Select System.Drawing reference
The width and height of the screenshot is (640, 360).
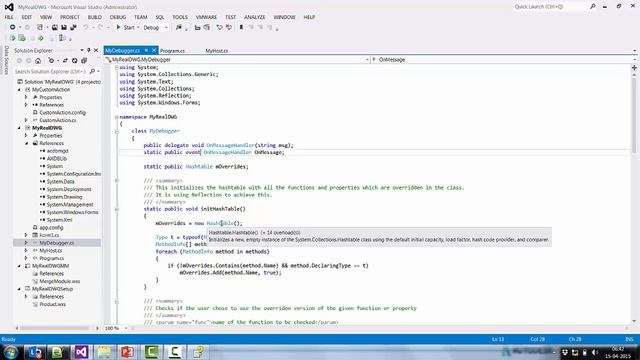(x=64, y=197)
